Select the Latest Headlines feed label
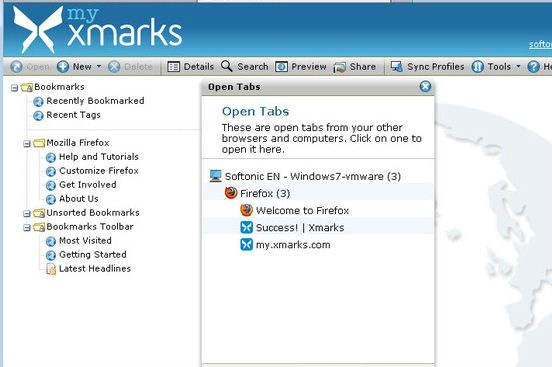552x367 pixels. point(95,269)
